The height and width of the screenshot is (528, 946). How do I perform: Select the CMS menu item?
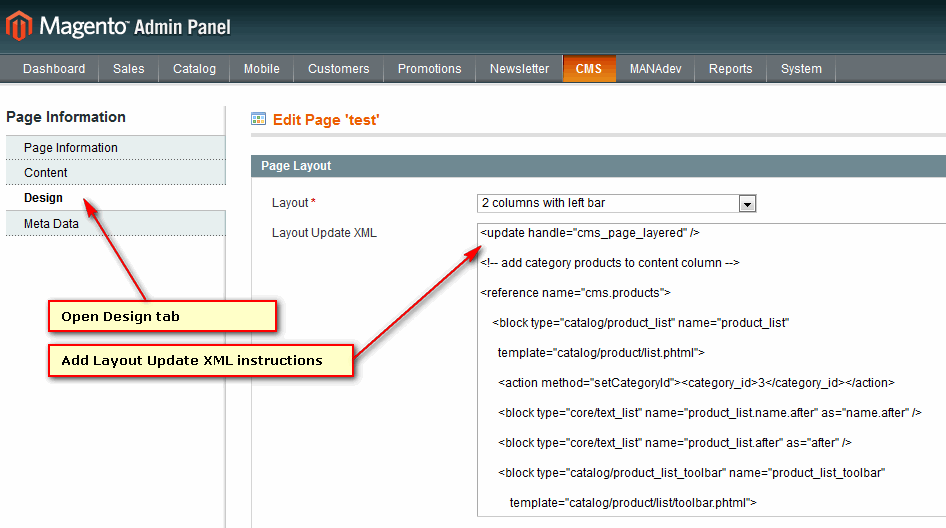[589, 69]
